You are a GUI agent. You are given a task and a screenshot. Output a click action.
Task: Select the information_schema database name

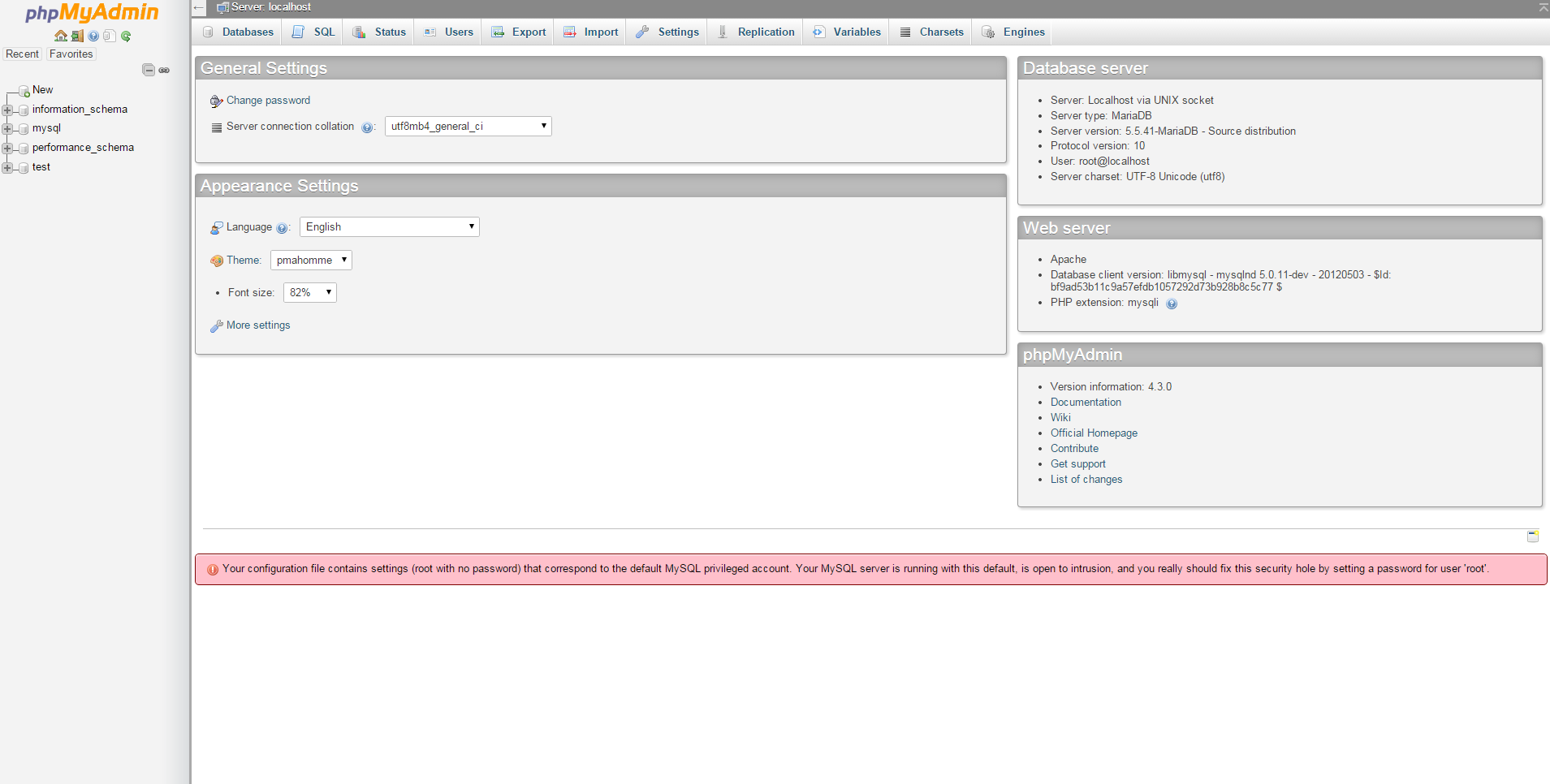coord(80,109)
